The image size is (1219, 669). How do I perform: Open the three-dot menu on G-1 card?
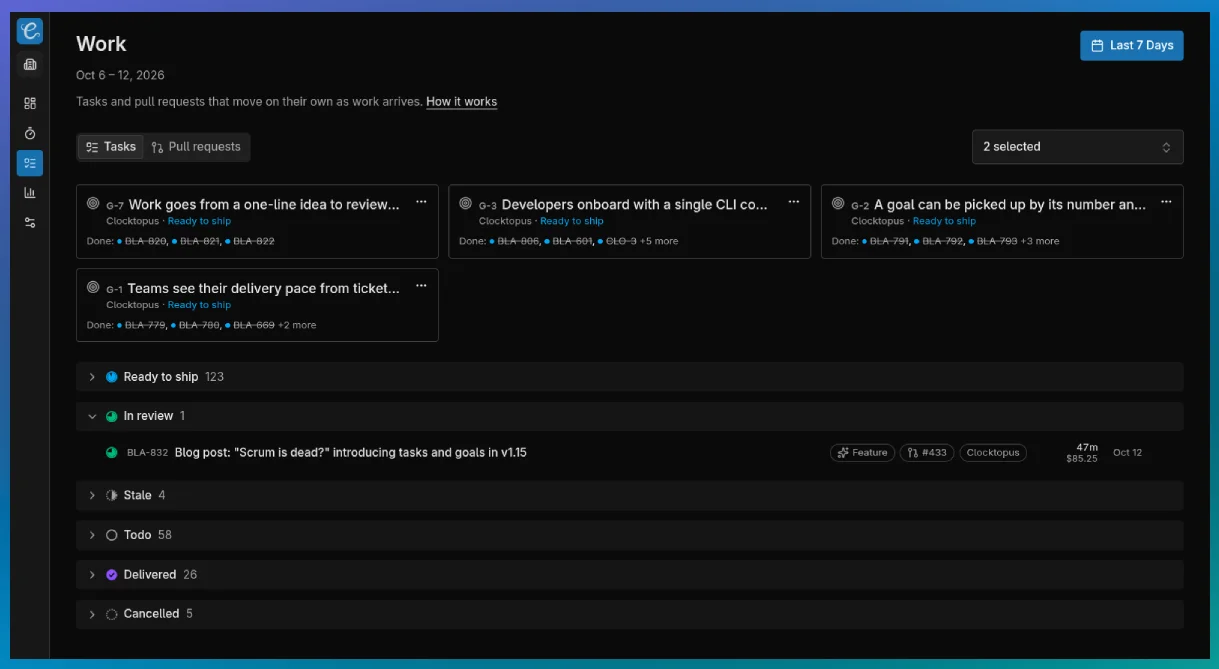(421, 286)
